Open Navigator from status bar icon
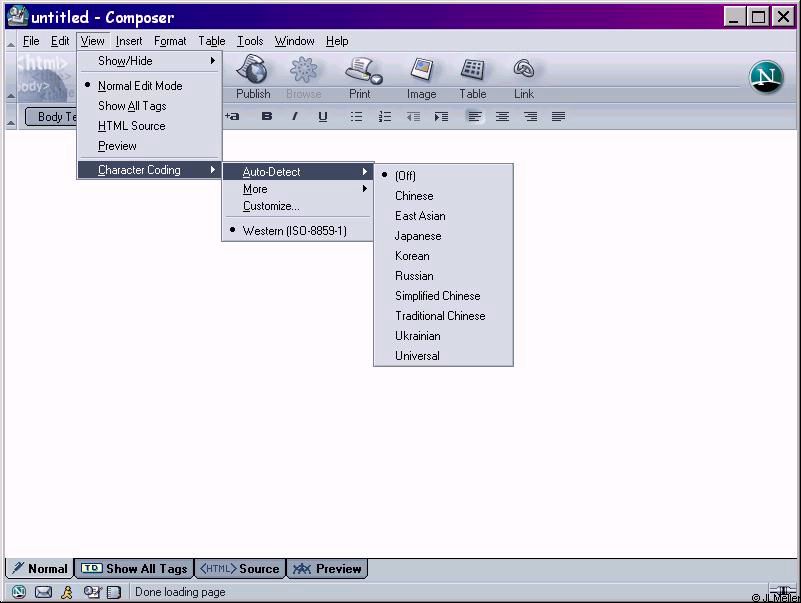 [x=19, y=592]
